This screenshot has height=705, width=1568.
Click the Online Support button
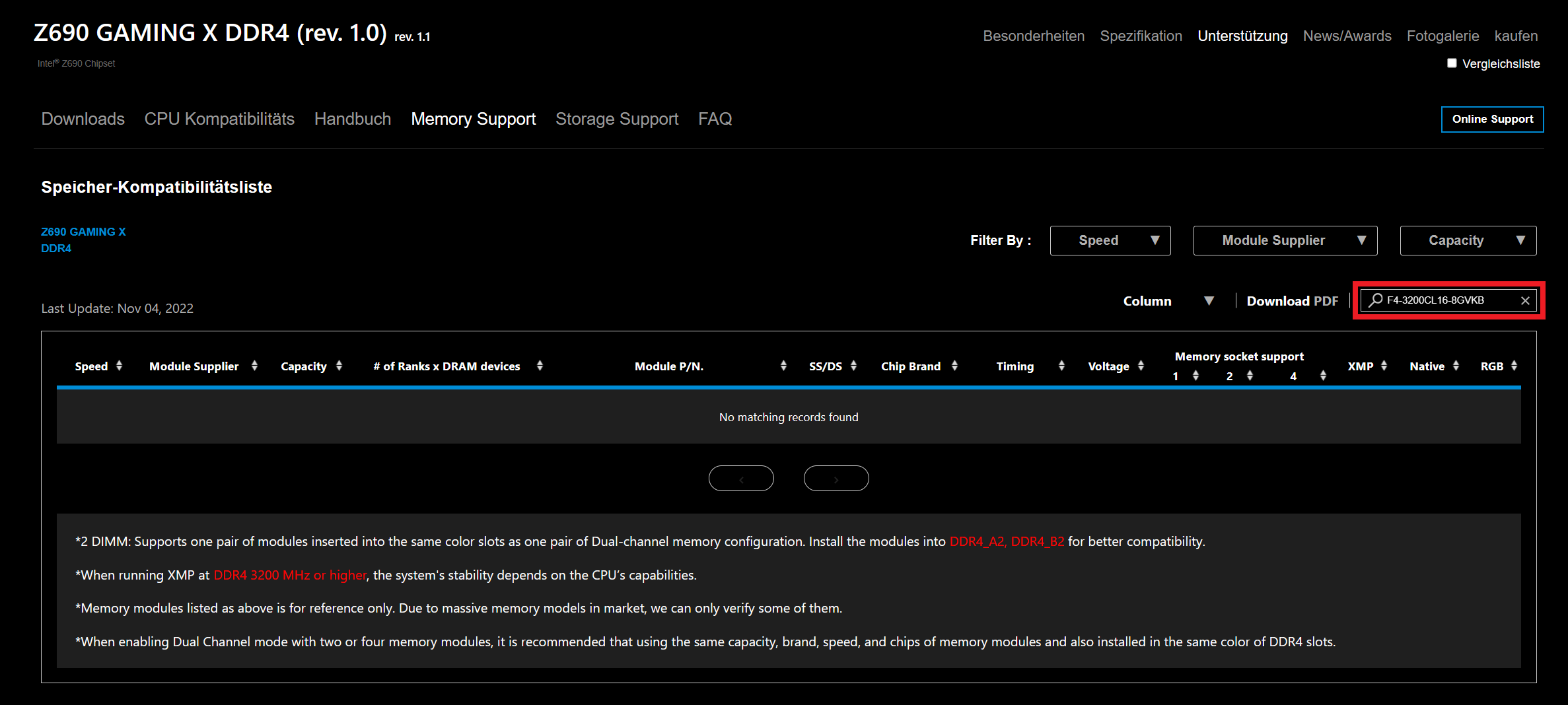click(x=1493, y=119)
